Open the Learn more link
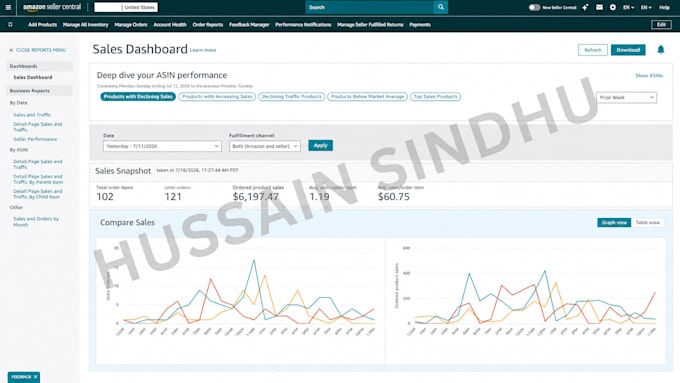 pyautogui.click(x=203, y=50)
